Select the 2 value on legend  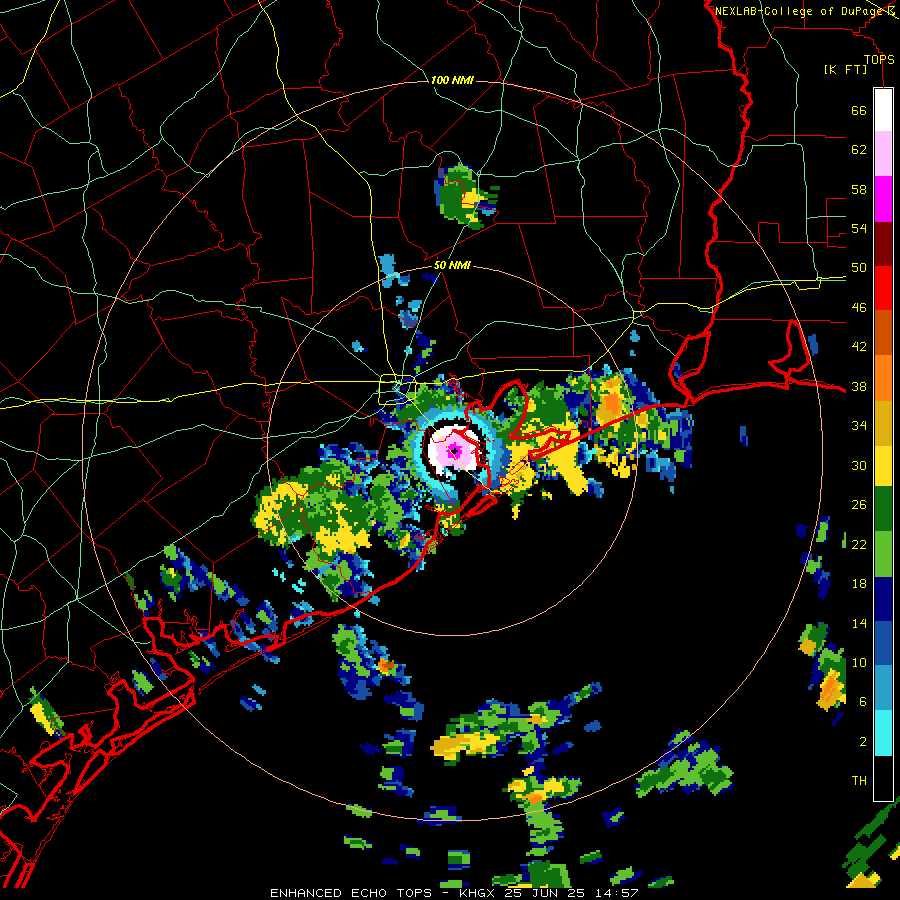pyautogui.click(x=863, y=741)
